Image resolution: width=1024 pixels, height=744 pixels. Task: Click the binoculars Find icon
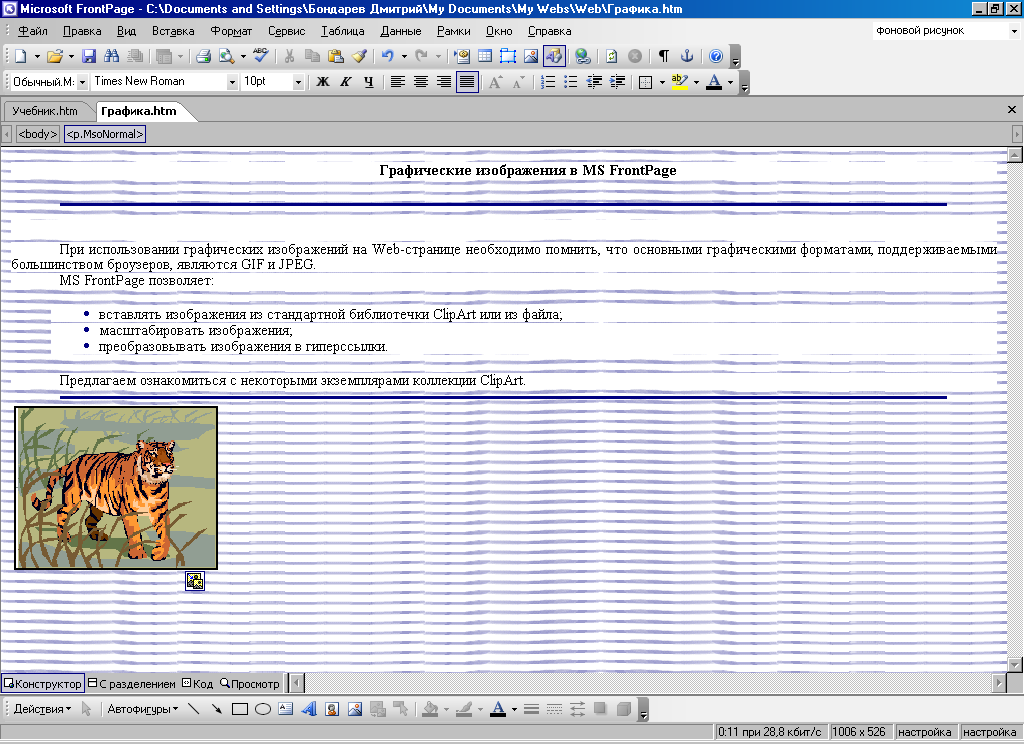click(x=112, y=56)
